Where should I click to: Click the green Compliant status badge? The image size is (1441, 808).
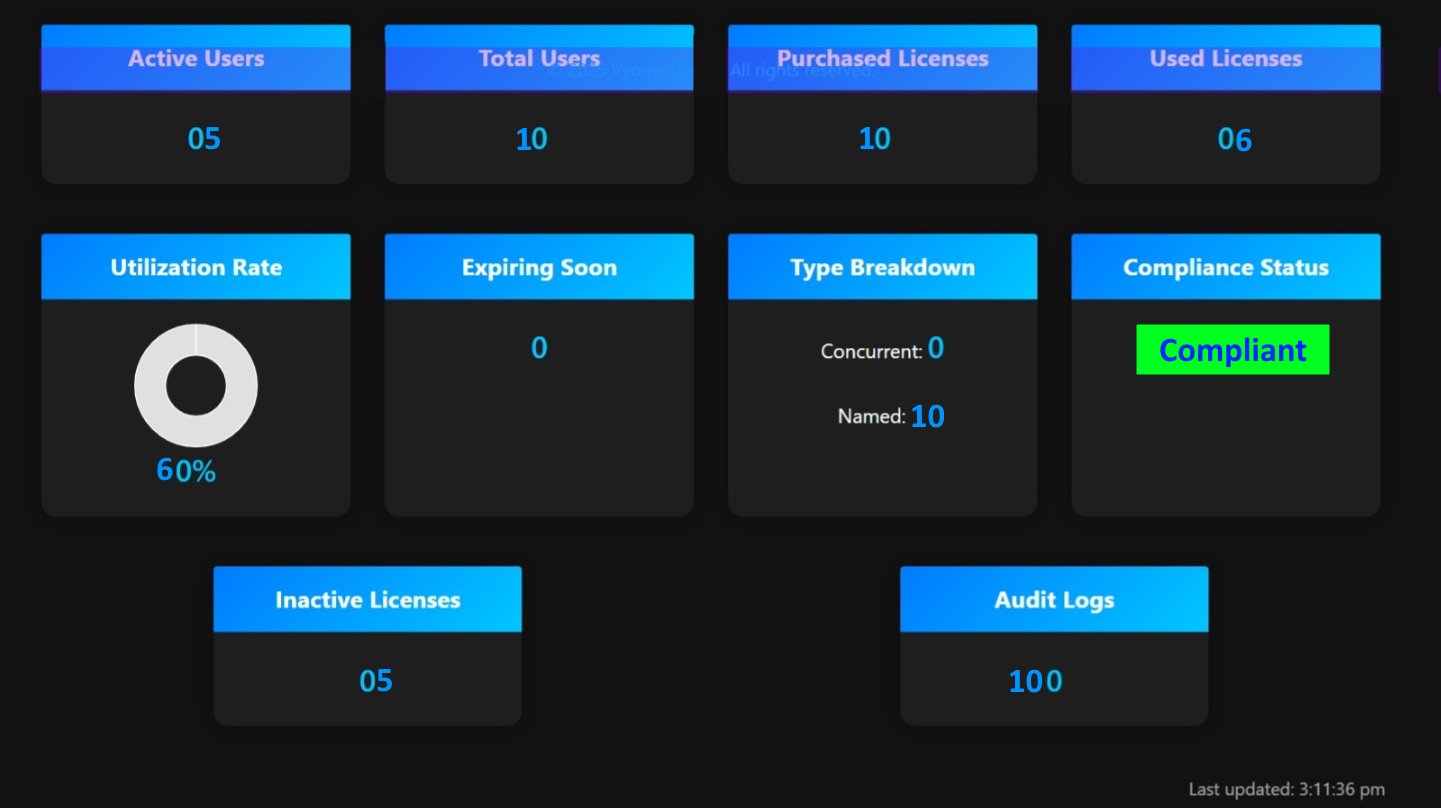click(x=1232, y=350)
